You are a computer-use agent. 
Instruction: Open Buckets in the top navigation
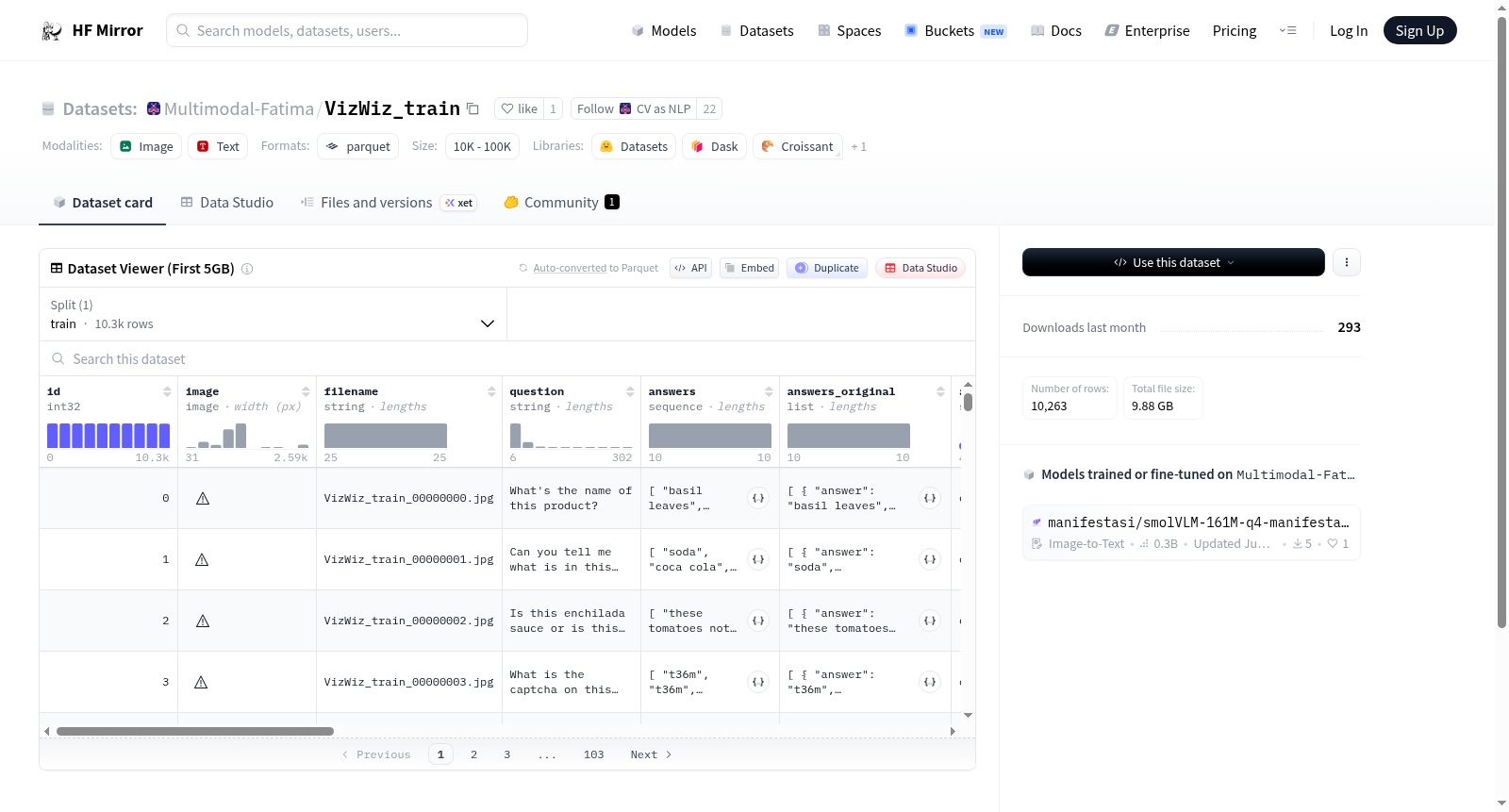click(955, 31)
